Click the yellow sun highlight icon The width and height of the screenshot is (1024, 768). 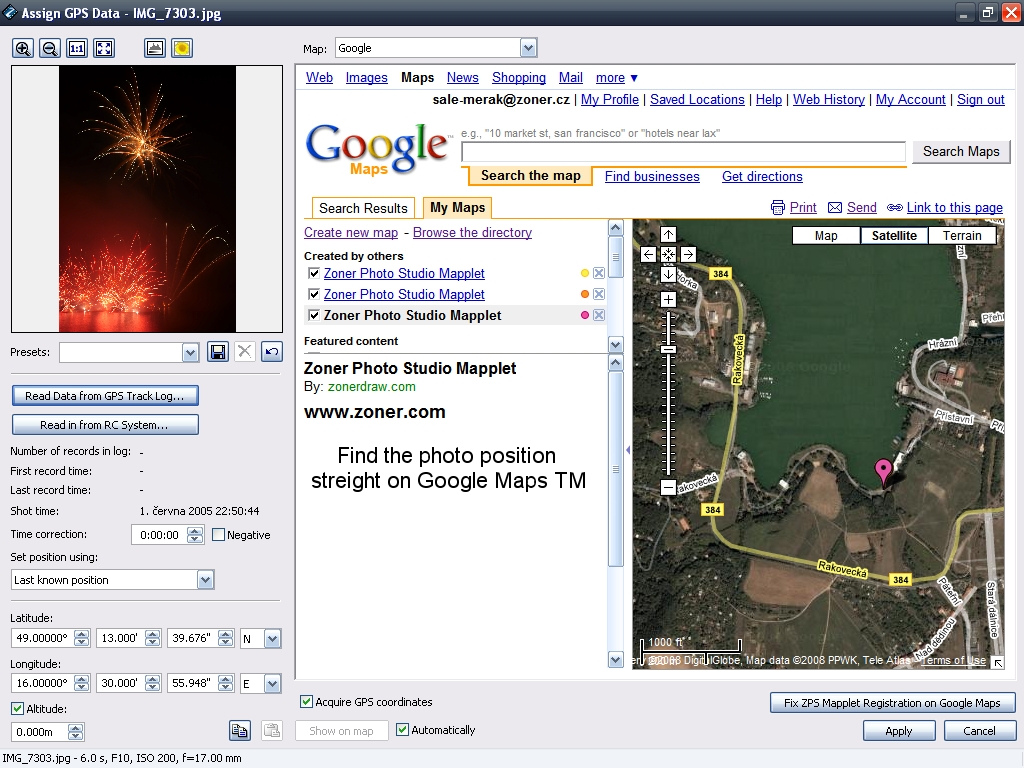[x=181, y=48]
